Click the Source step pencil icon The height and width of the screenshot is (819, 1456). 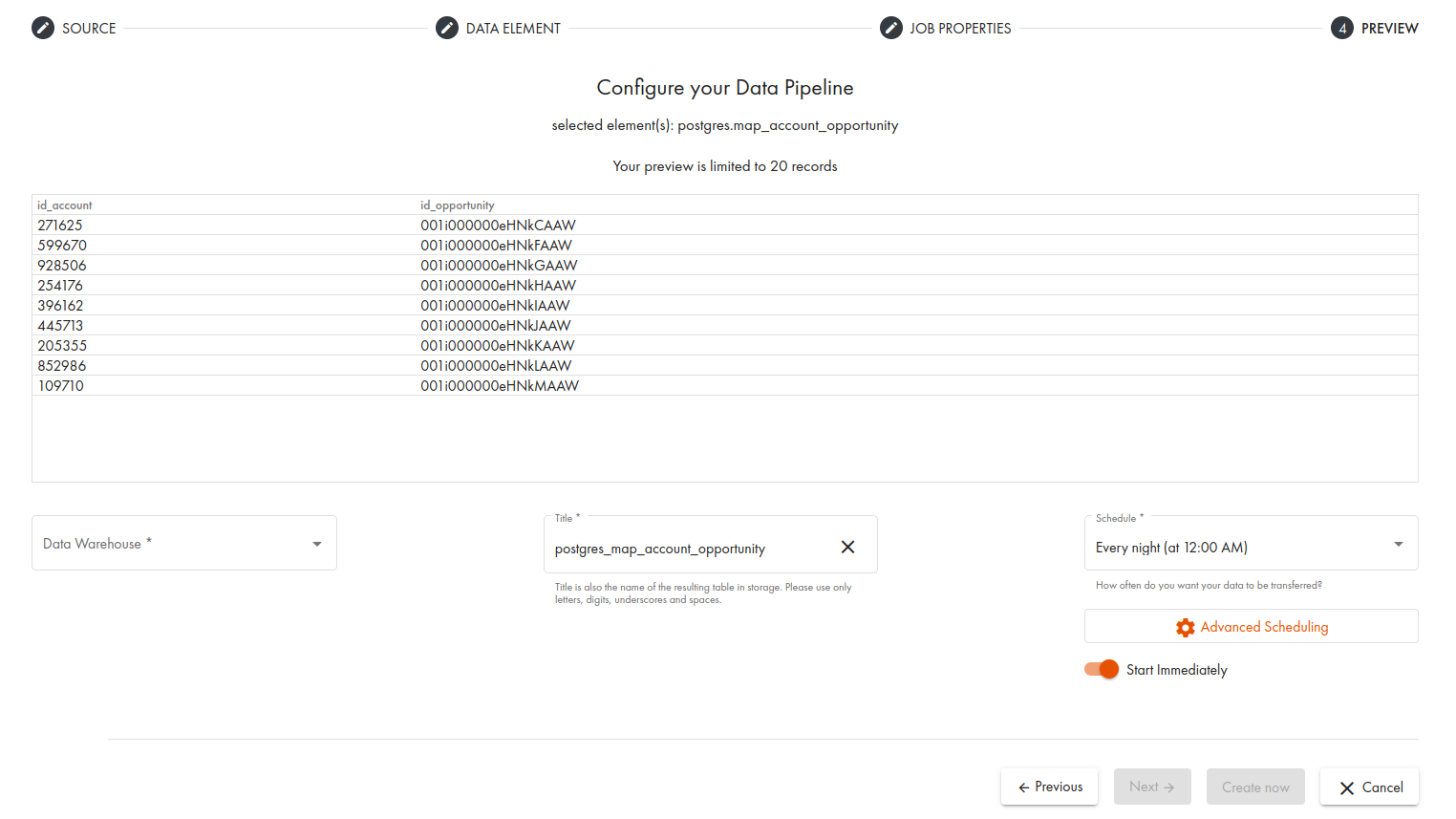(43, 28)
